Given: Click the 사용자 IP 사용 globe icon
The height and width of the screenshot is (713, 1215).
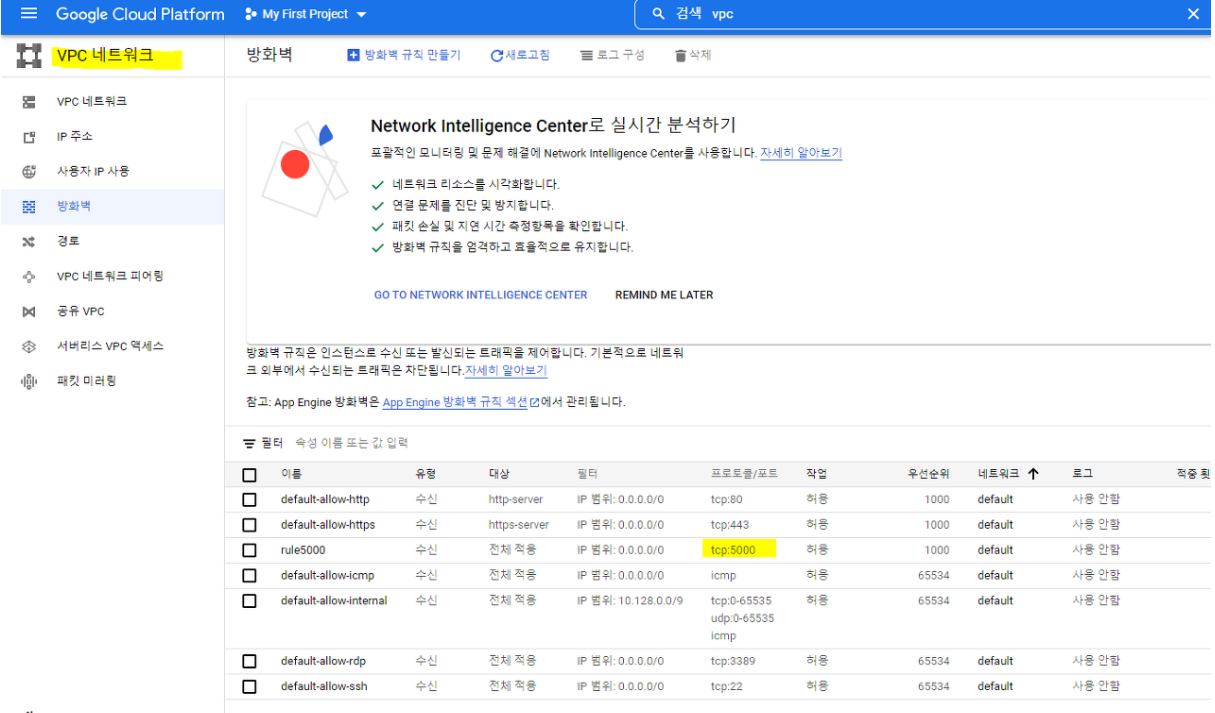Looking at the screenshot, I should point(29,172).
